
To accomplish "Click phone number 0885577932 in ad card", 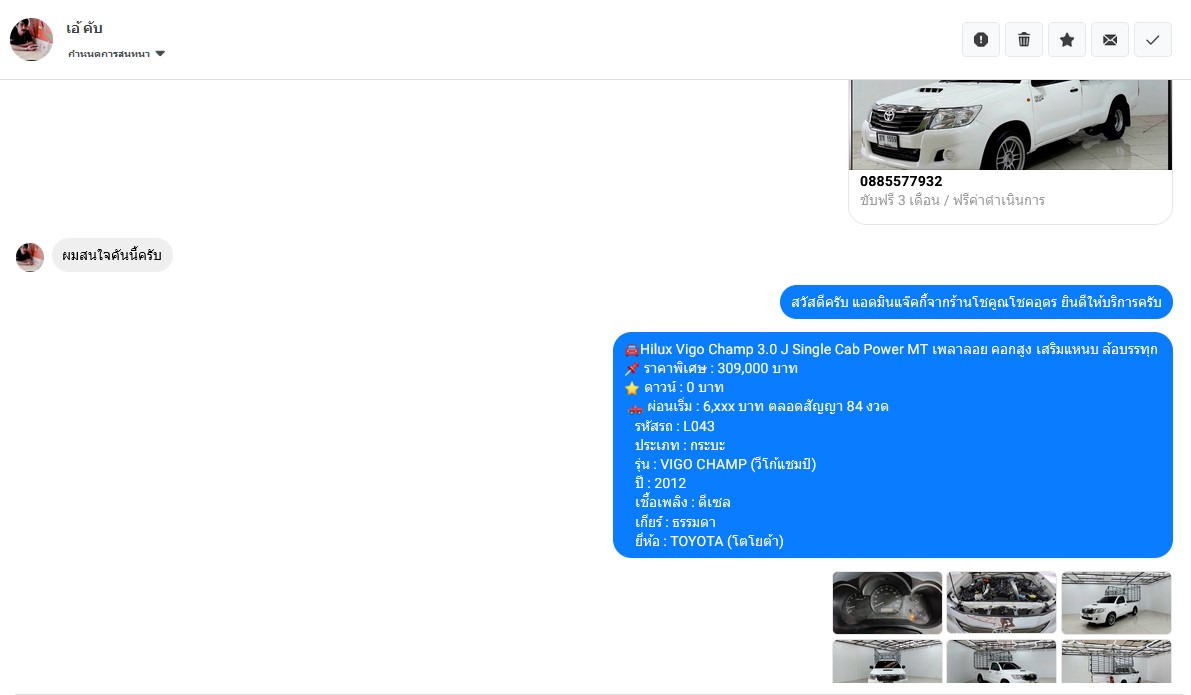I will tap(901, 182).
